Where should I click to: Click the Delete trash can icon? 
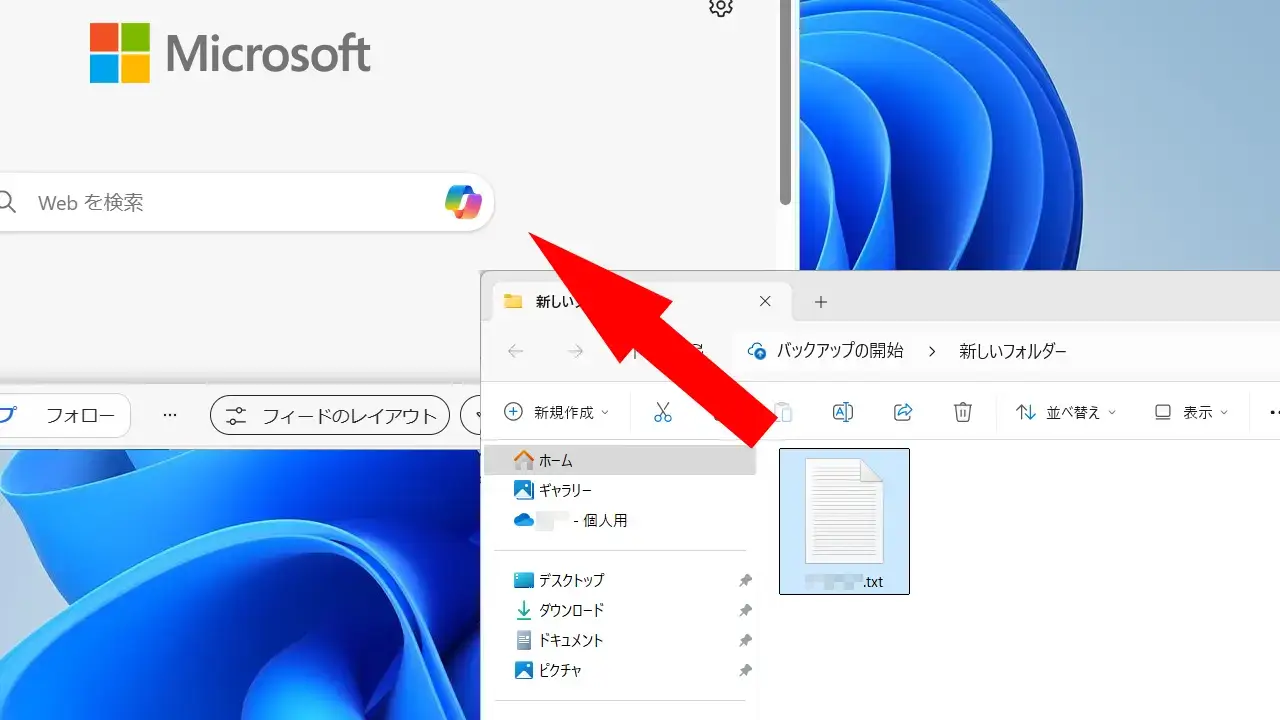tap(962, 412)
